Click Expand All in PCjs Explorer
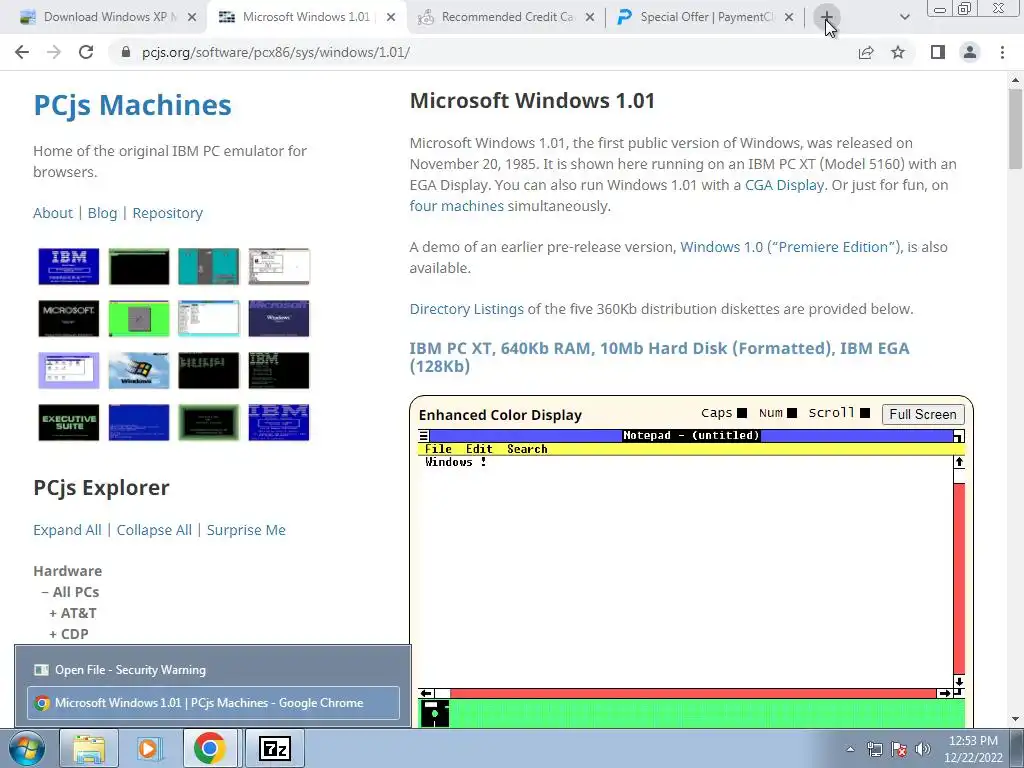 (67, 530)
